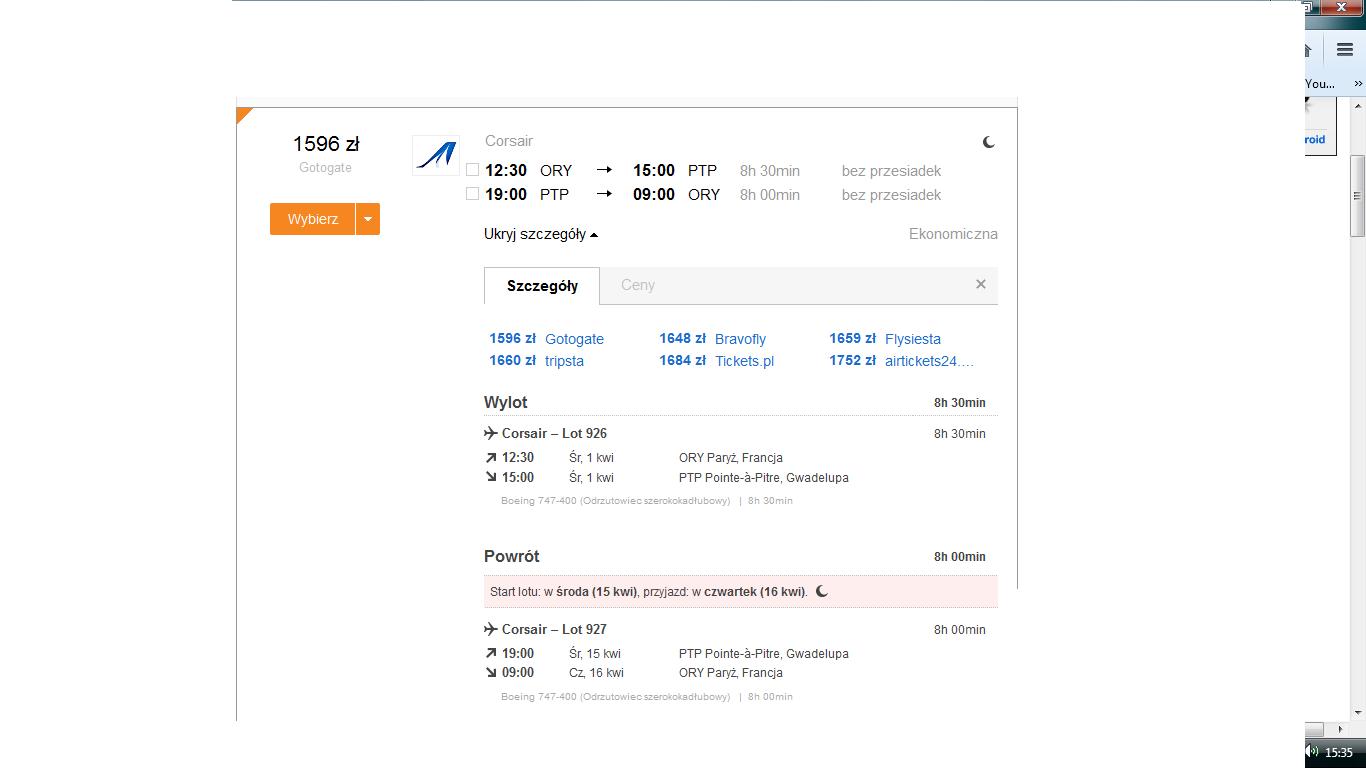Open the dropdown arrow beside Wybierz
The image size is (1366, 768).
pyautogui.click(x=368, y=219)
